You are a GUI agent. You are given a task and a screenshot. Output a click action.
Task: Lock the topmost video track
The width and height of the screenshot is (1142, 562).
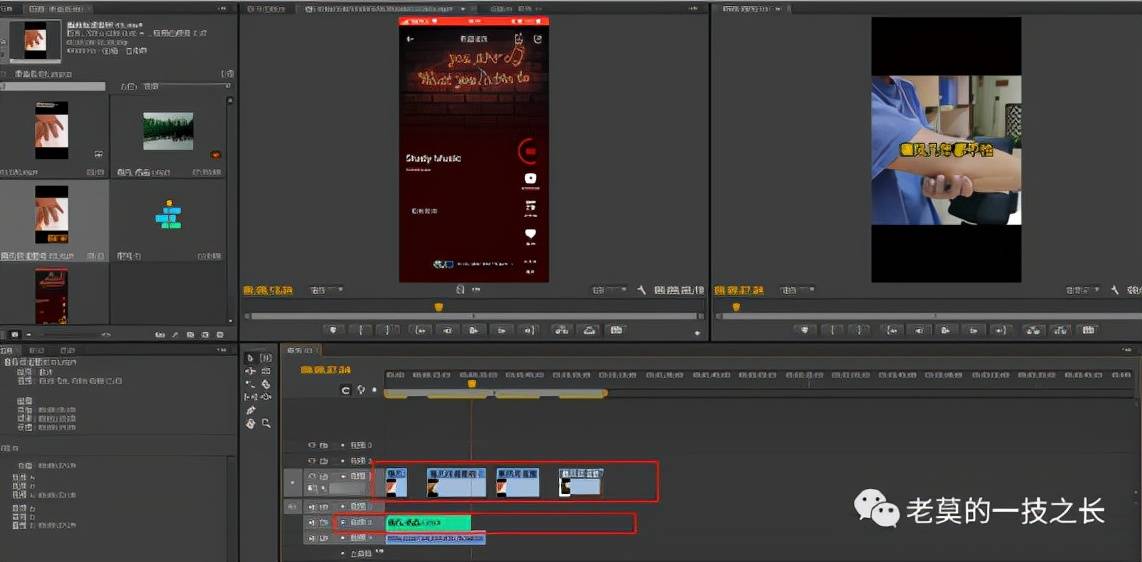323,445
